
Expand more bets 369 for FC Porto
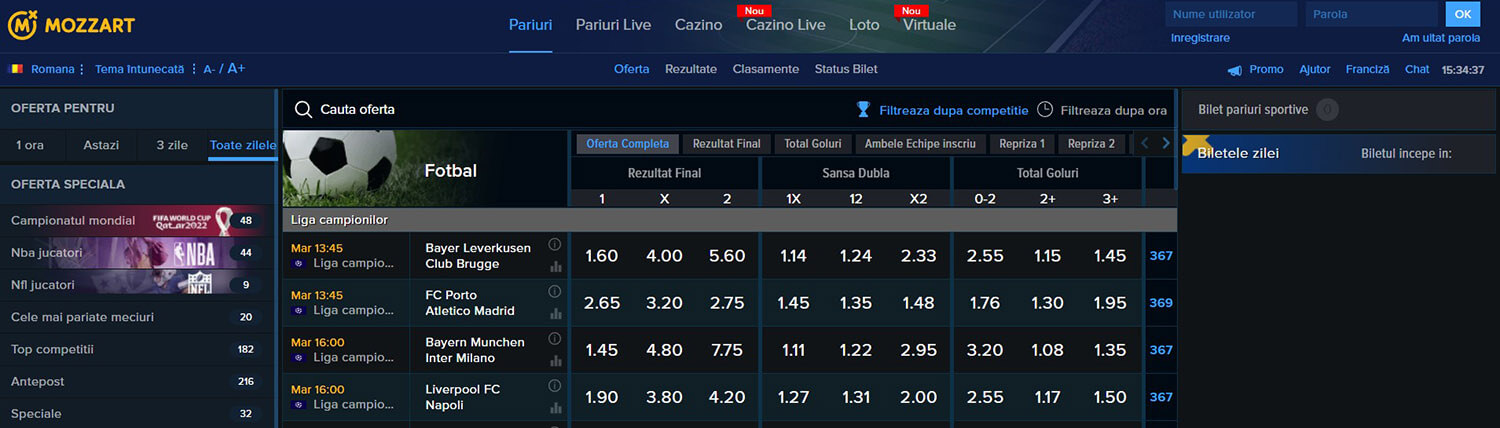1161,302
